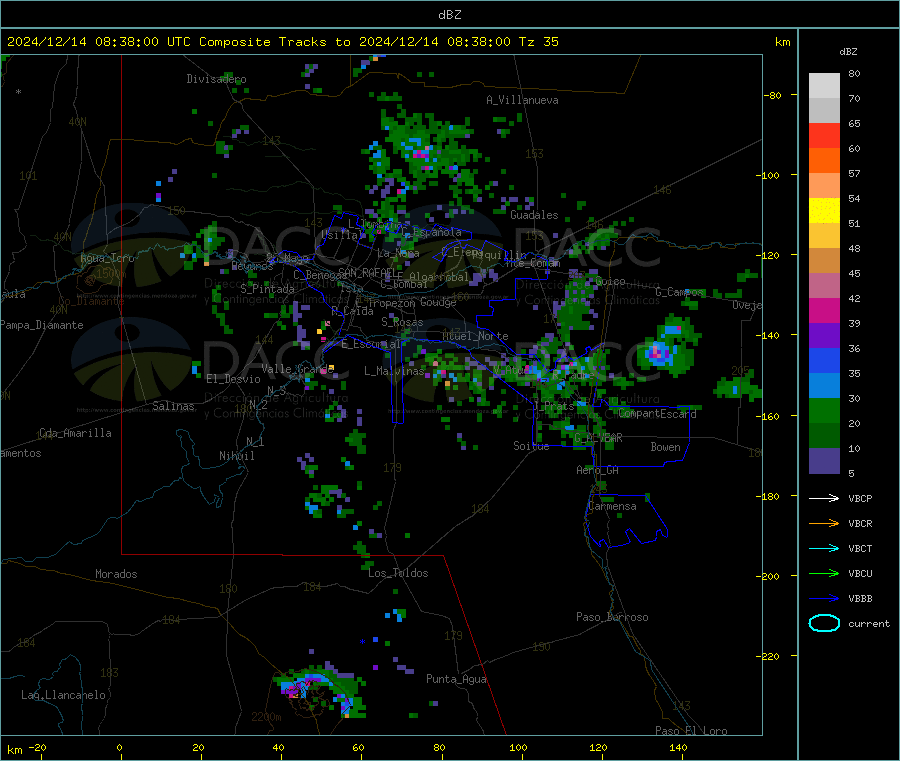The image size is (900, 761).
Task: Click the blue VBBB arrow in legend
Action: click(824, 598)
